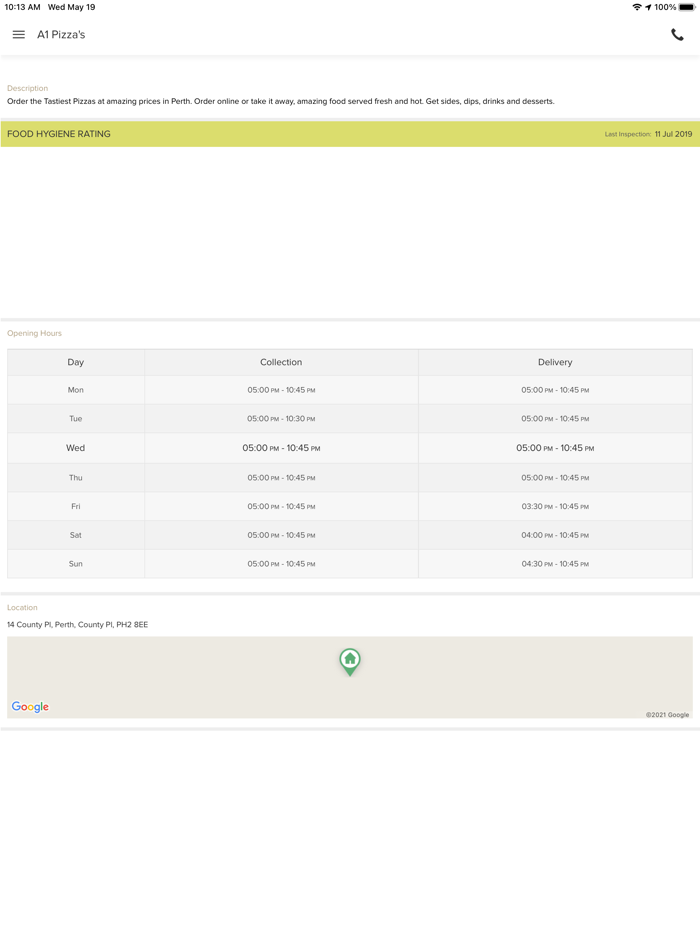Tap the A1 Pizza's title
The image size is (700, 934).
61,35
